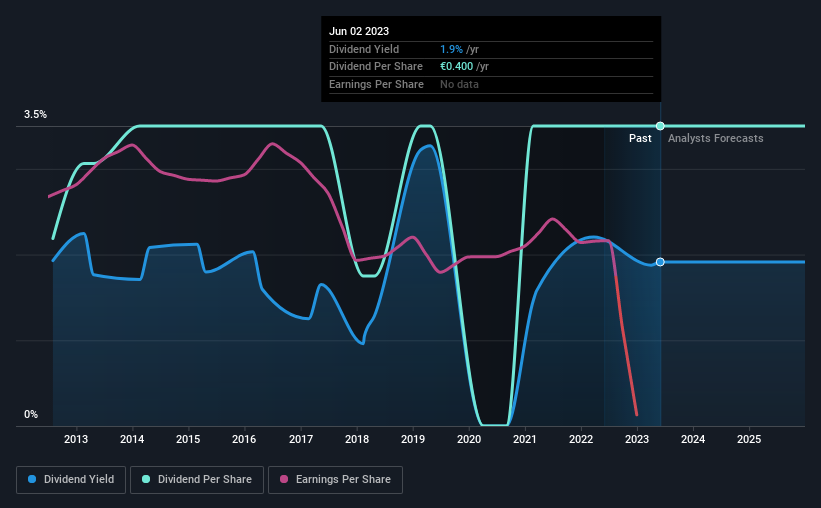Click the 'Past' label on chart
821x508 pixels.
pos(640,138)
